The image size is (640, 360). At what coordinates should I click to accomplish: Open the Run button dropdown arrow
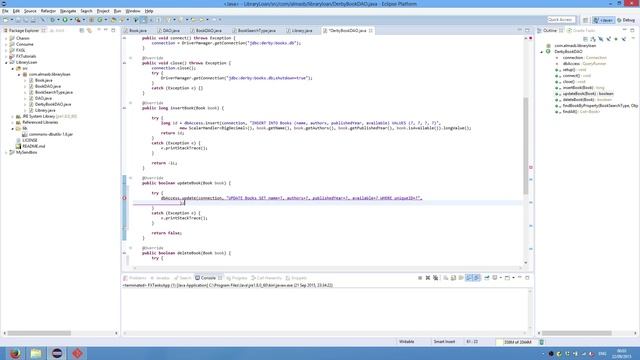click(70, 20)
